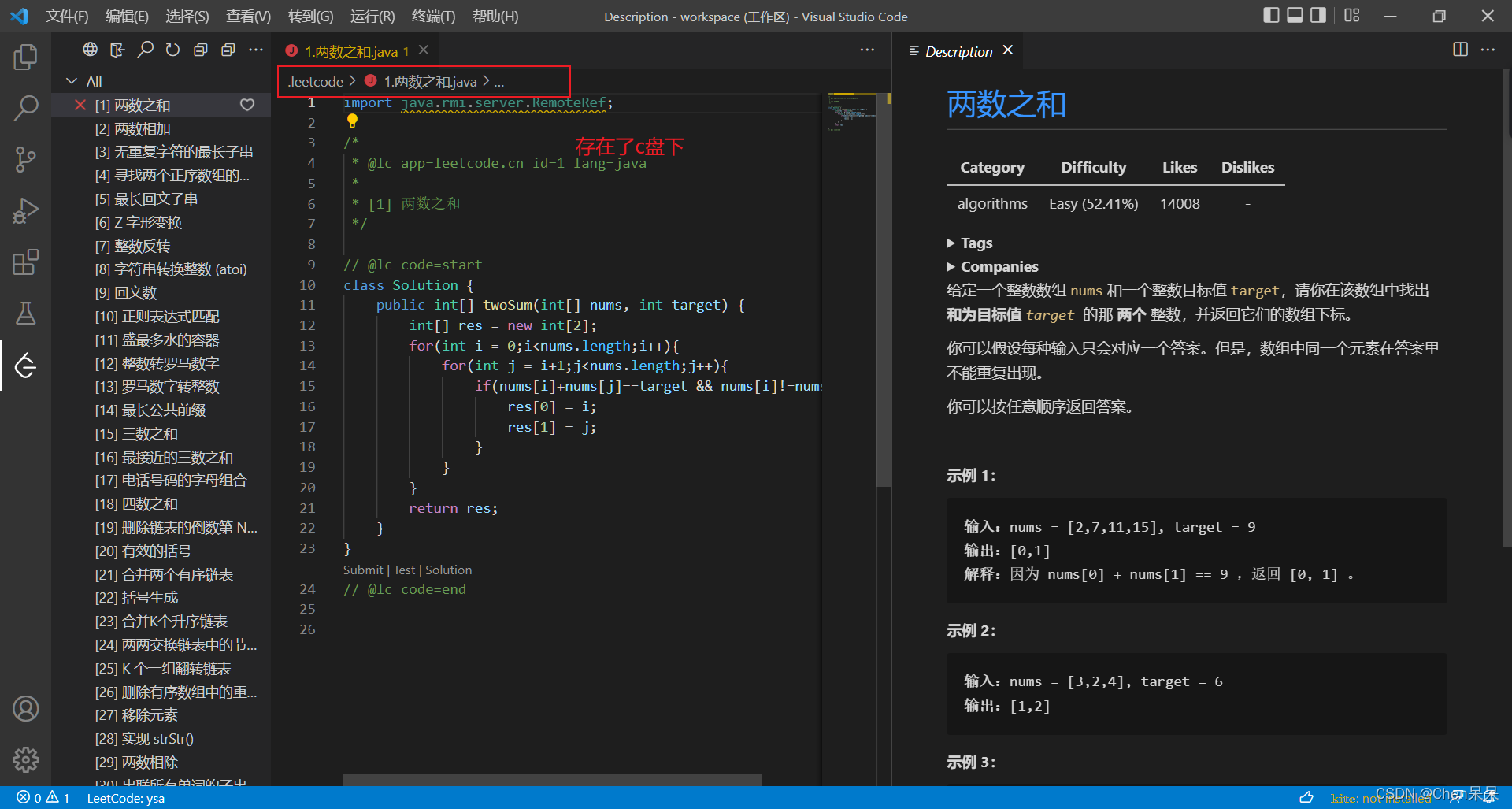The height and width of the screenshot is (809, 1512).
Task: Close the Description tab
Action: click(x=1007, y=50)
